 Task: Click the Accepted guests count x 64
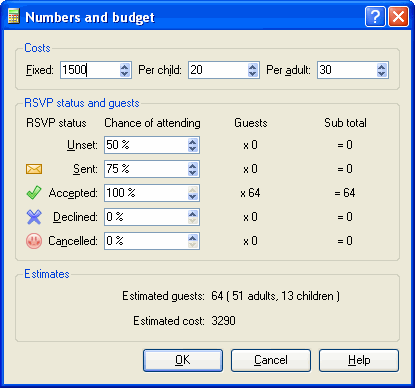pos(250,193)
